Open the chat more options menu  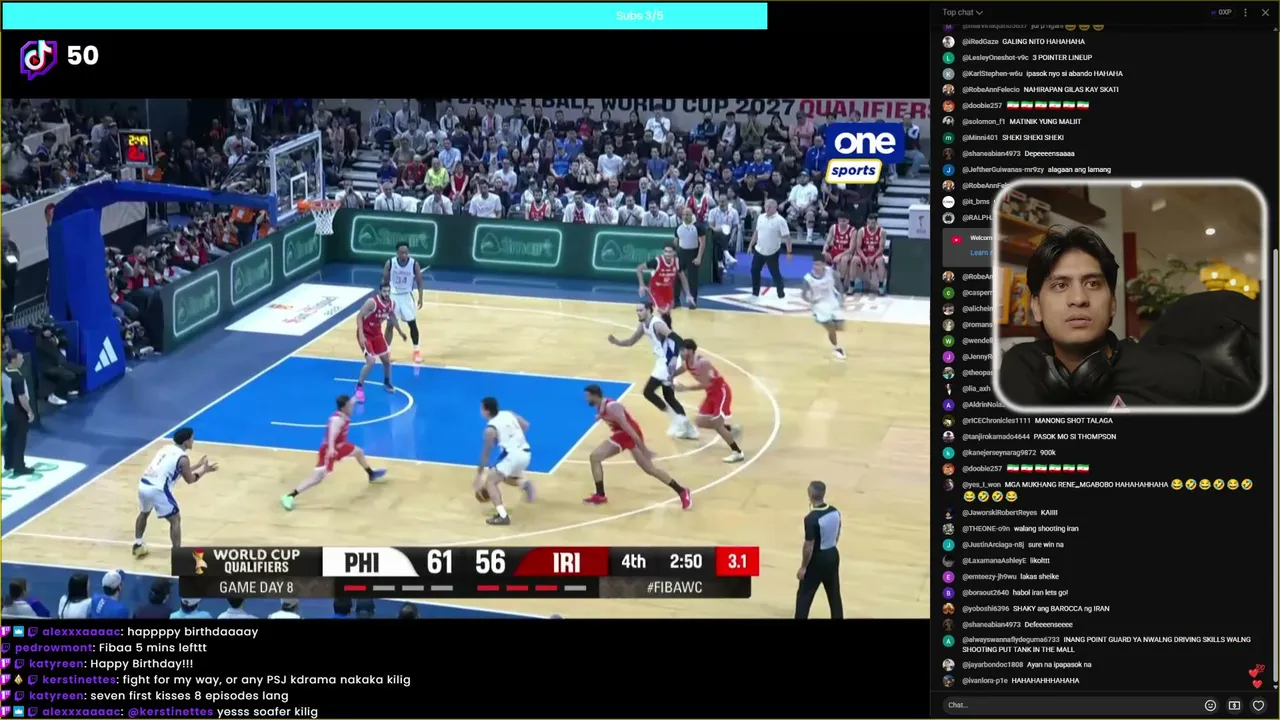coord(1245,12)
